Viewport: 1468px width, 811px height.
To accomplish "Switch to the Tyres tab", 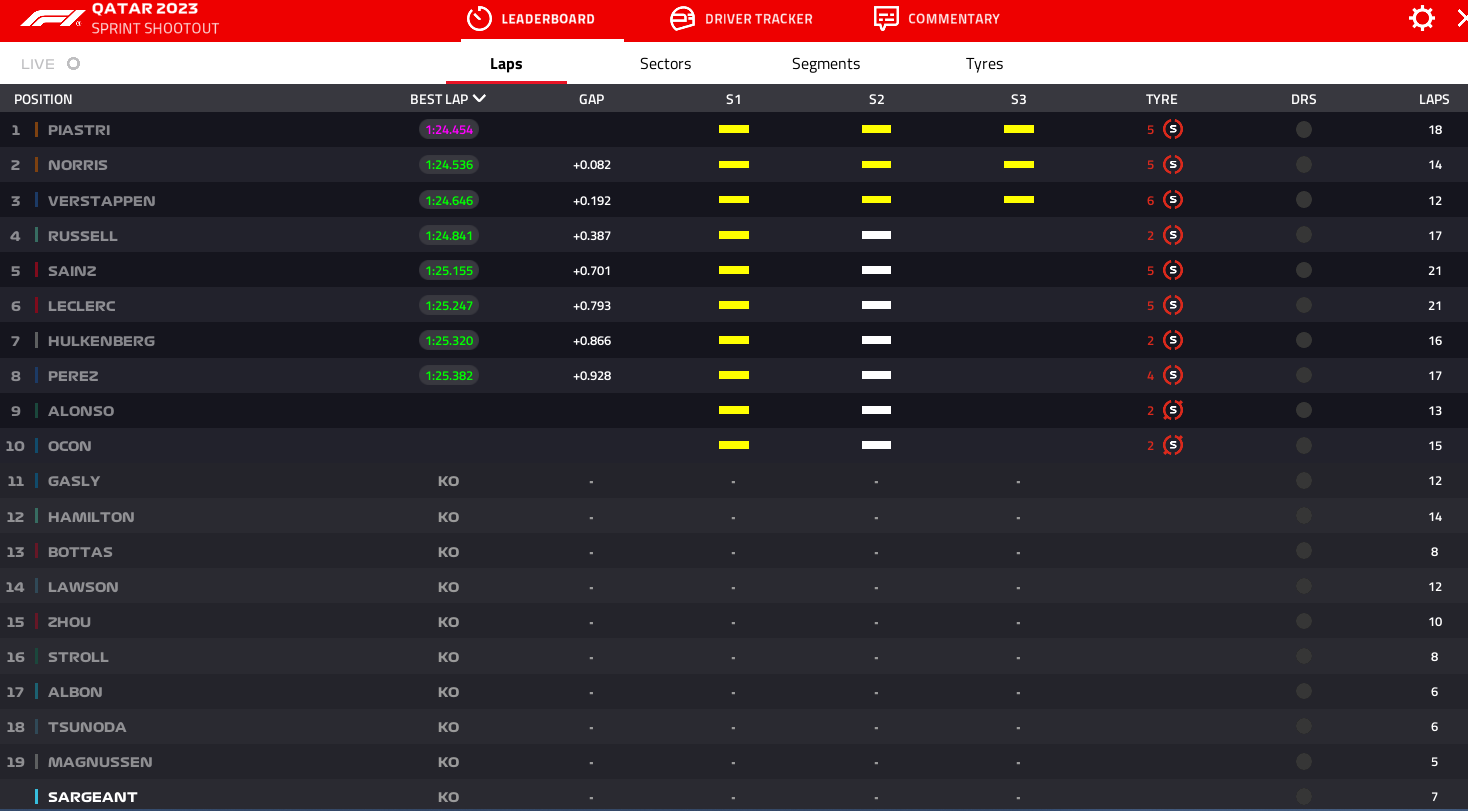I will (x=984, y=64).
